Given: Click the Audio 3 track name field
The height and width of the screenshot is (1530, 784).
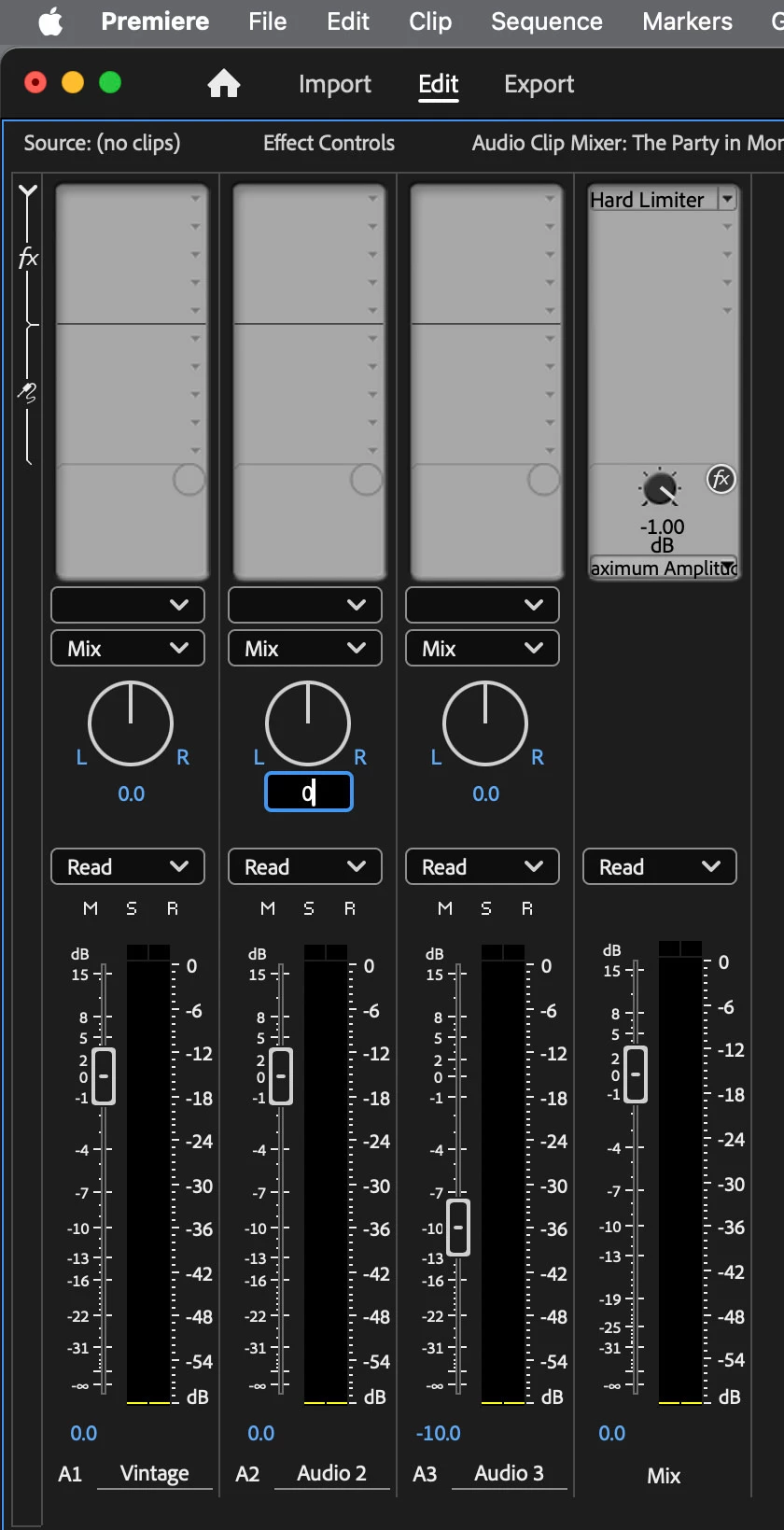Looking at the screenshot, I should coord(510,1474).
